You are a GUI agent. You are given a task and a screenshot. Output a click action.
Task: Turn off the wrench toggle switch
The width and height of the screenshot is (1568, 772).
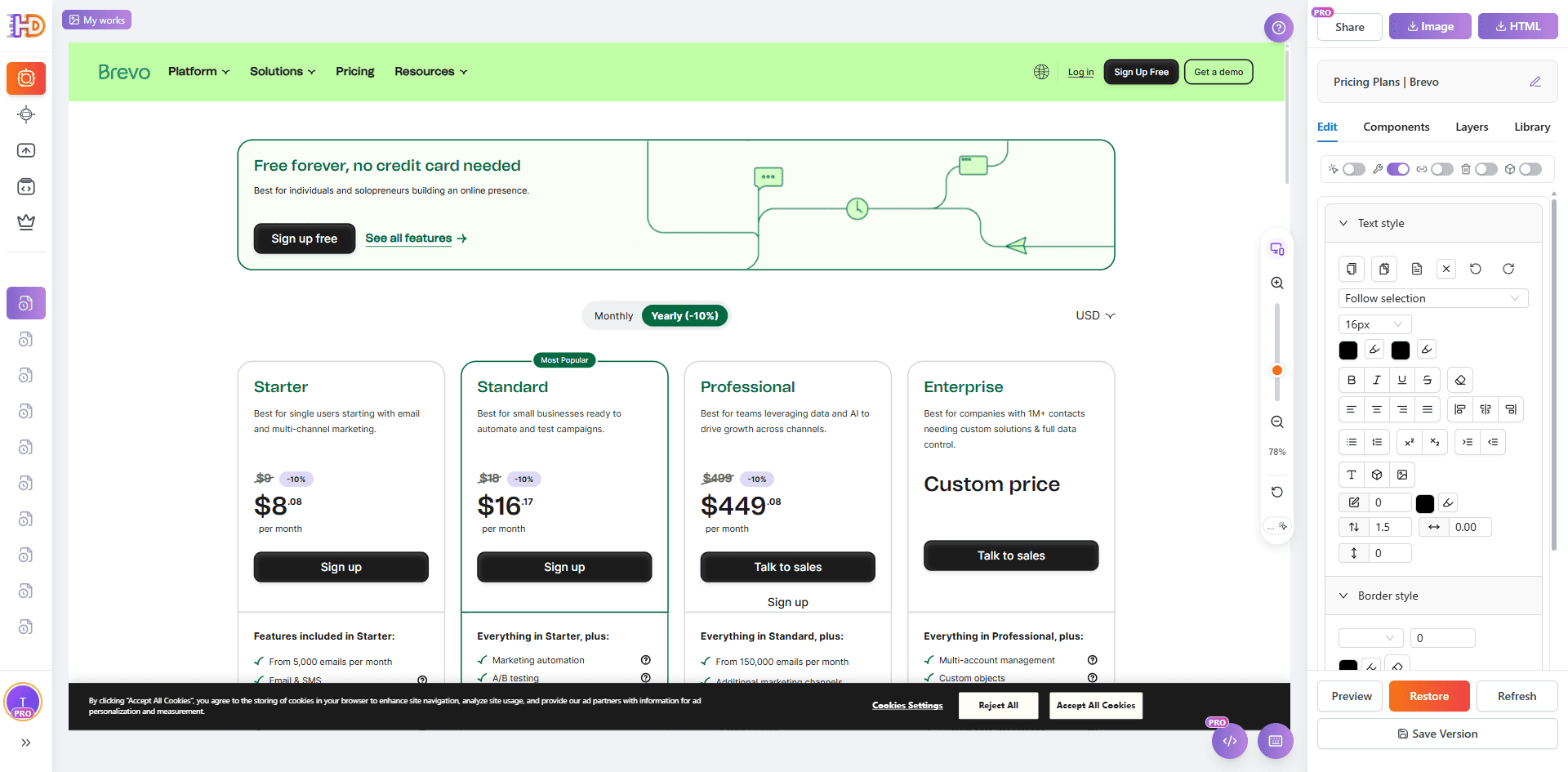1397,169
